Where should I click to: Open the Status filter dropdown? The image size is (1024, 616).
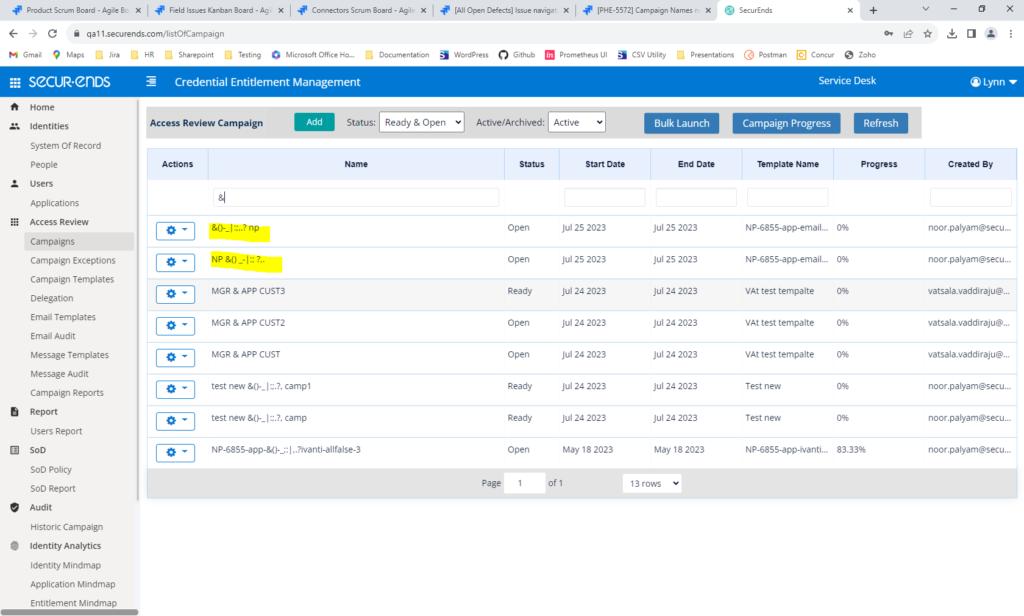tap(422, 122)
